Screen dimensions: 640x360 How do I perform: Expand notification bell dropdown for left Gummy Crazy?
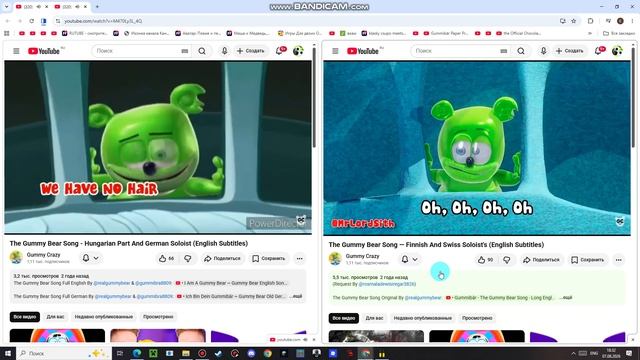(91, 258)
